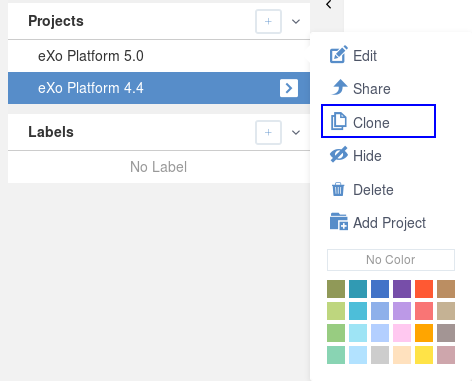Pick the mint green color swatch
This screenshot has width=472, height=381.
point(336,355)
